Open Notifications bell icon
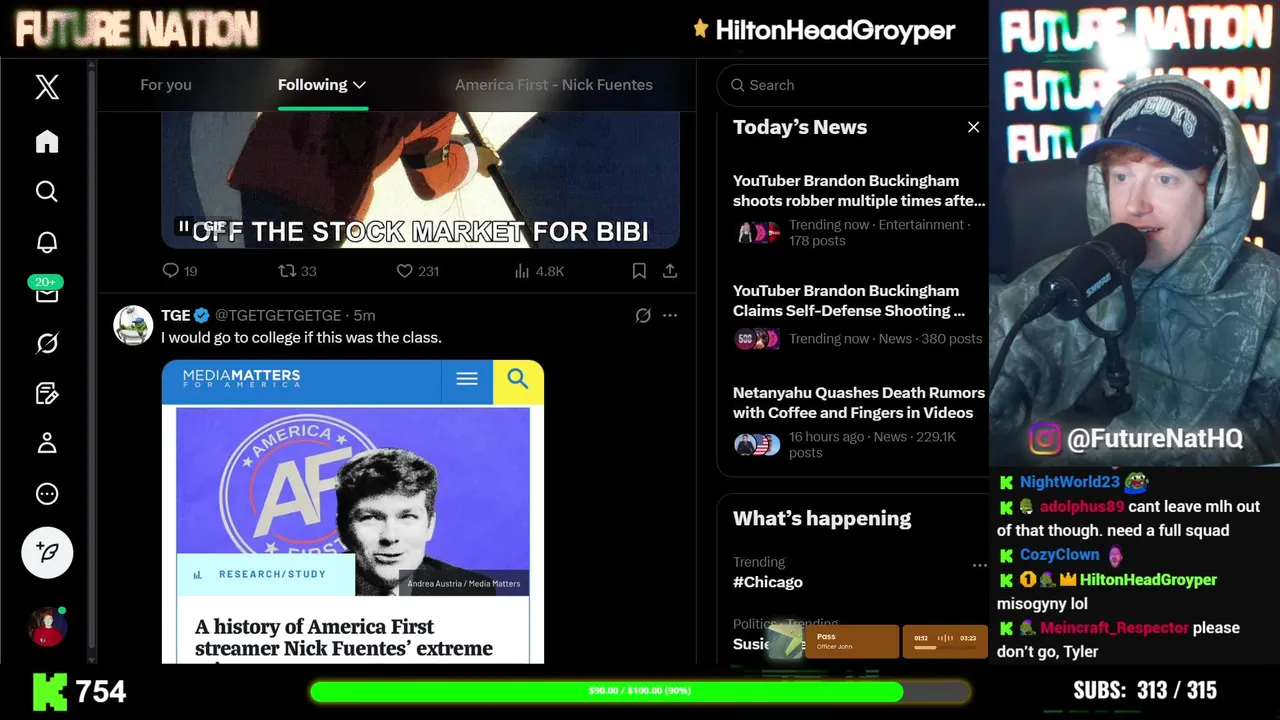1280x720 pixels. pyautogui.click(x=47, y=242)
